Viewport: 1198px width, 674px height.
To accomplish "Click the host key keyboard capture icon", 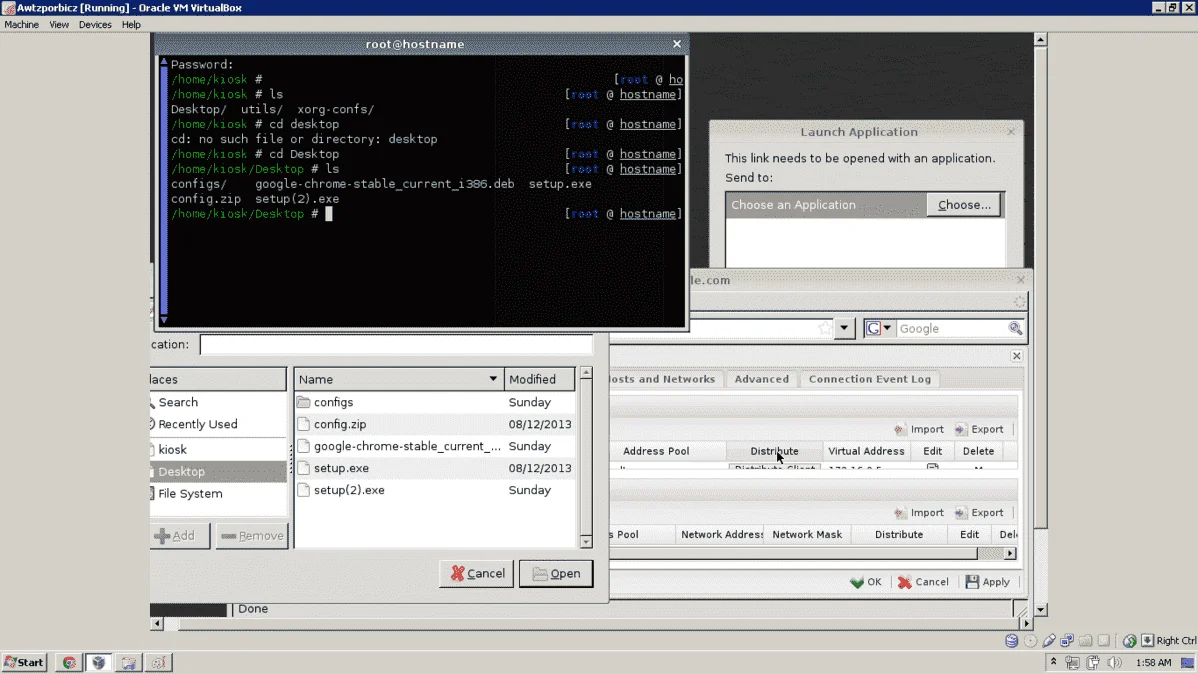I will coord(1148,640).
